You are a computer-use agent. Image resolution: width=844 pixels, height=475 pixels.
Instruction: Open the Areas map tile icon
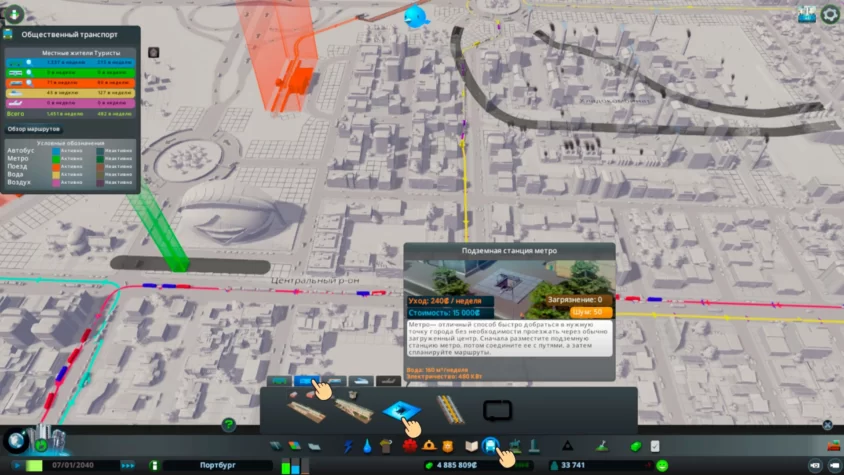(806, 15)
